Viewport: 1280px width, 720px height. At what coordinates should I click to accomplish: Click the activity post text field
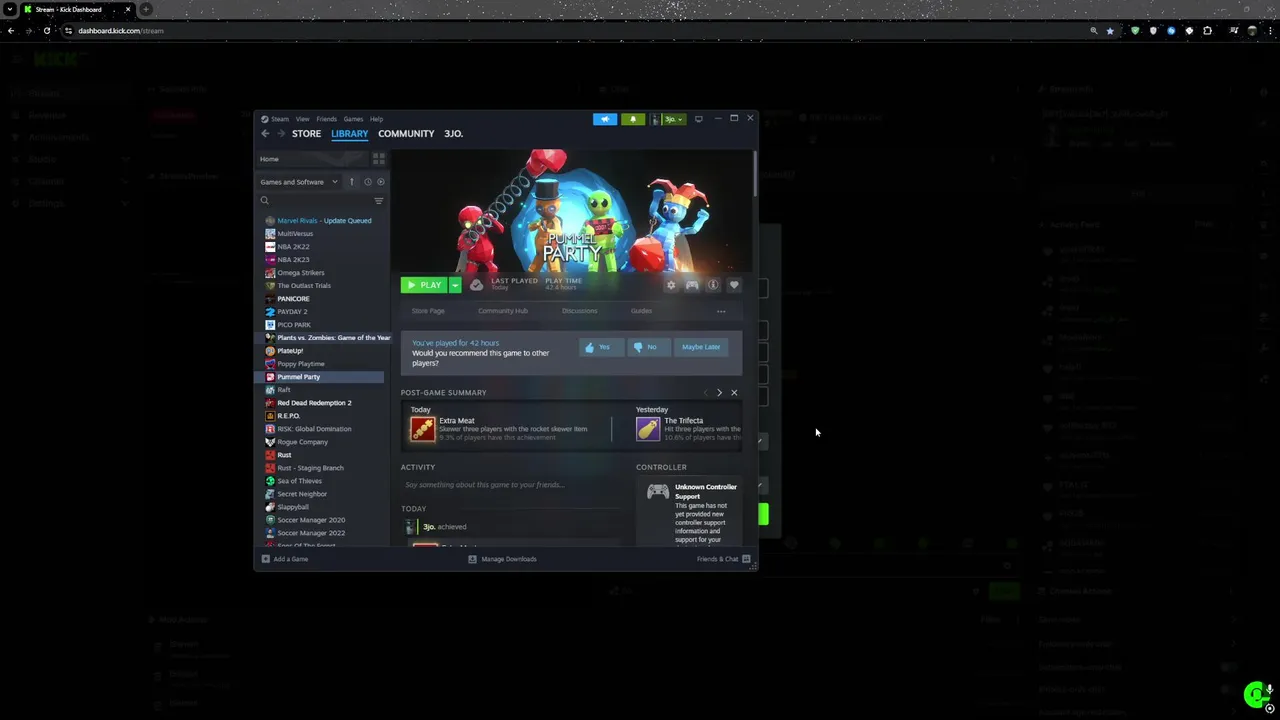(x=510, y=485)
